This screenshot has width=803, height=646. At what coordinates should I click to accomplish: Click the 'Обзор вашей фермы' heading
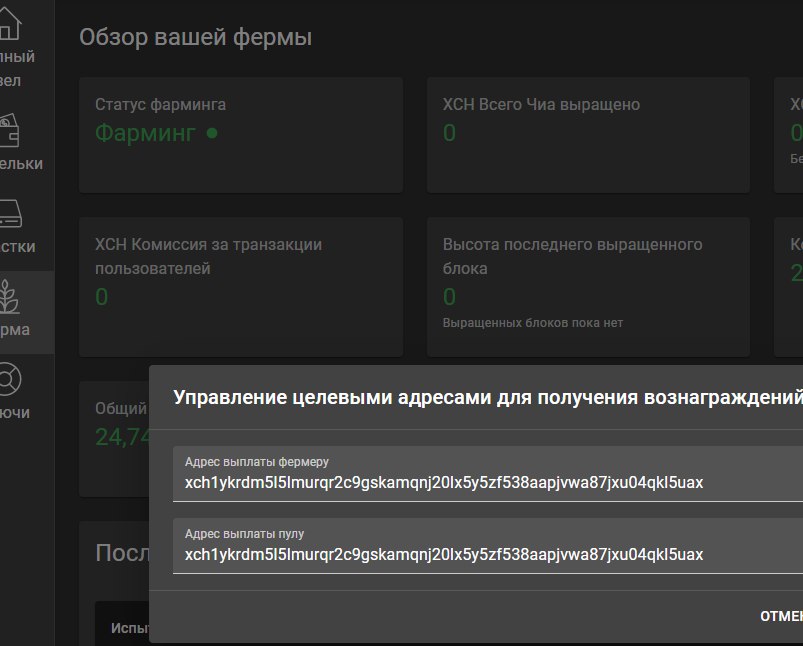(196, 37)
